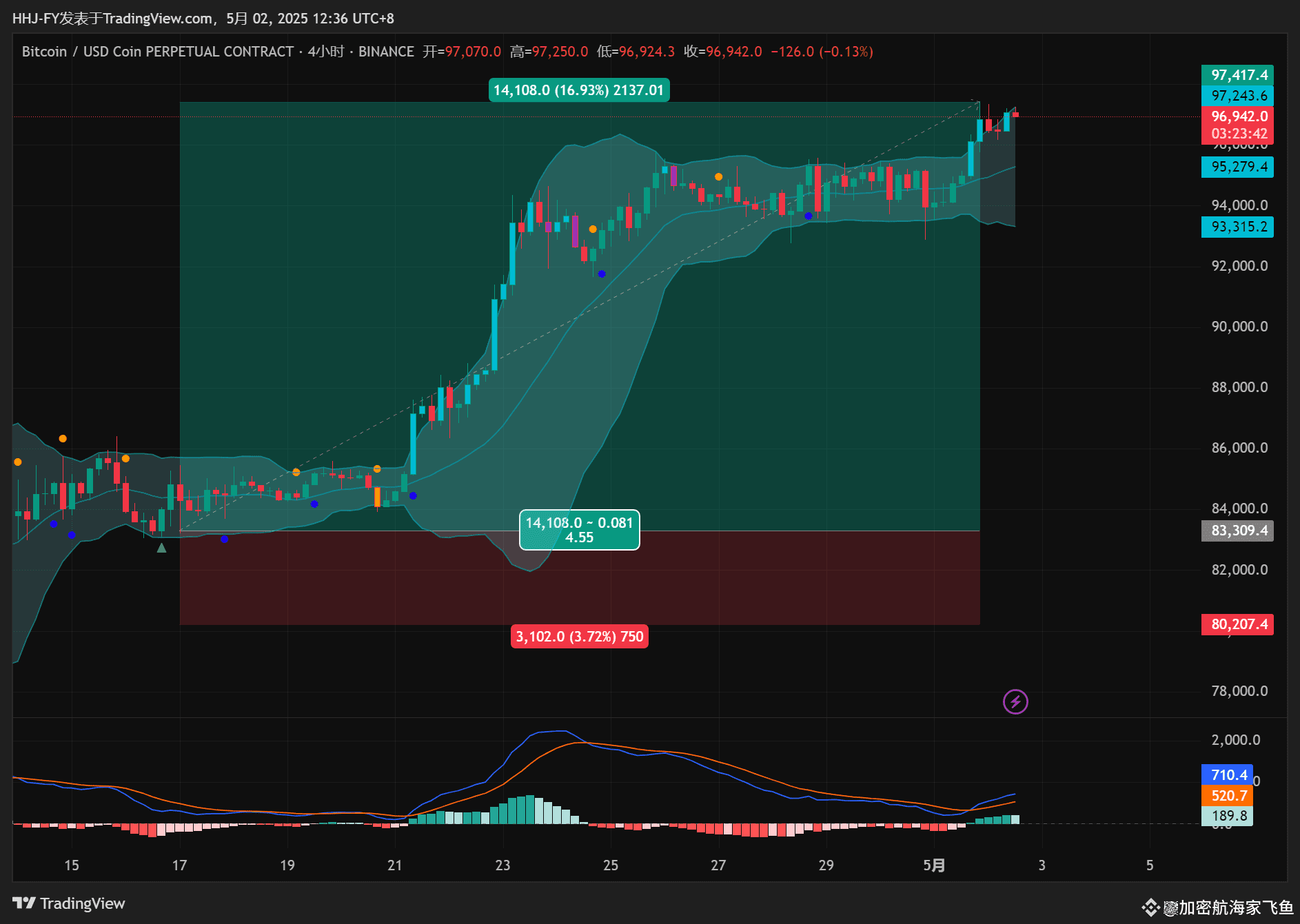Click the gray 83,309.4 entry price label

(1238, 531)
